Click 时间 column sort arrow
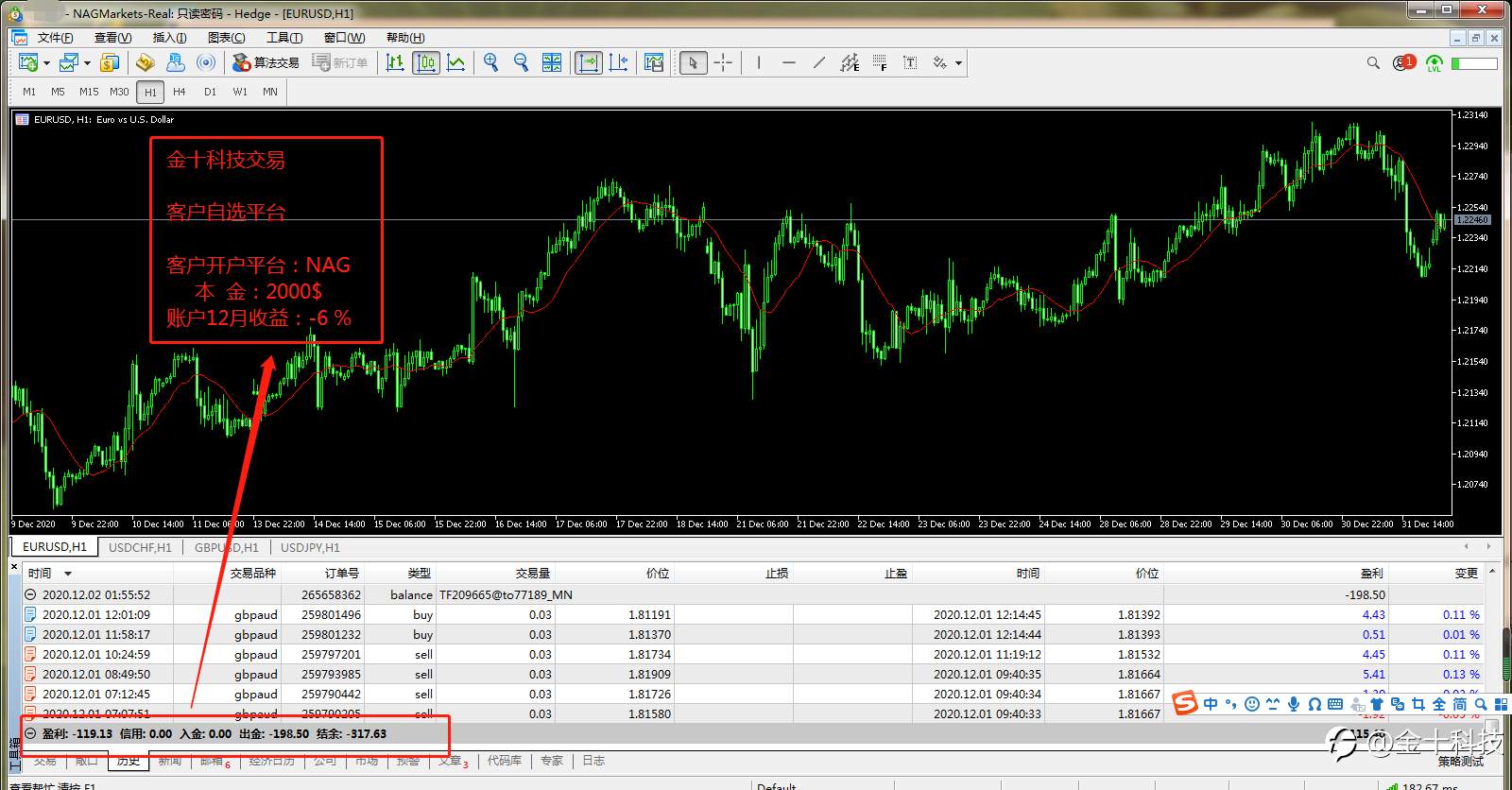The width and height of the screenshot is (1512, 790). coord(68,574)
